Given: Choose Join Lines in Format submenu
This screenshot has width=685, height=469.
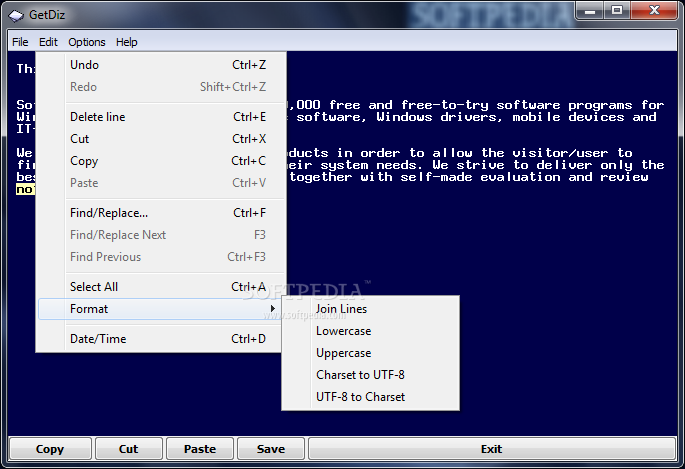Looking at the screenshot, I should coord(370,309).
